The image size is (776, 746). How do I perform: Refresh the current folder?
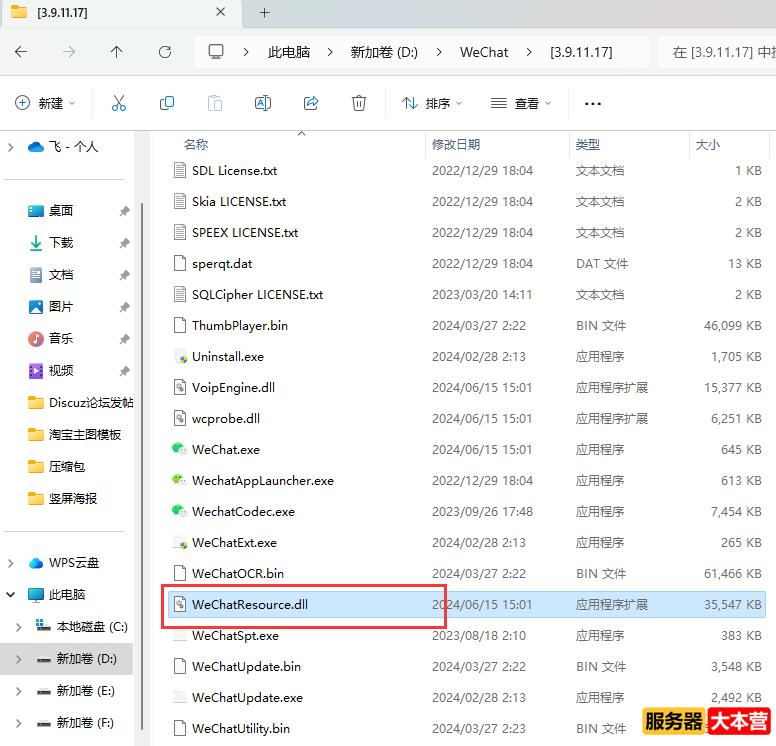[x=165, y=52]
